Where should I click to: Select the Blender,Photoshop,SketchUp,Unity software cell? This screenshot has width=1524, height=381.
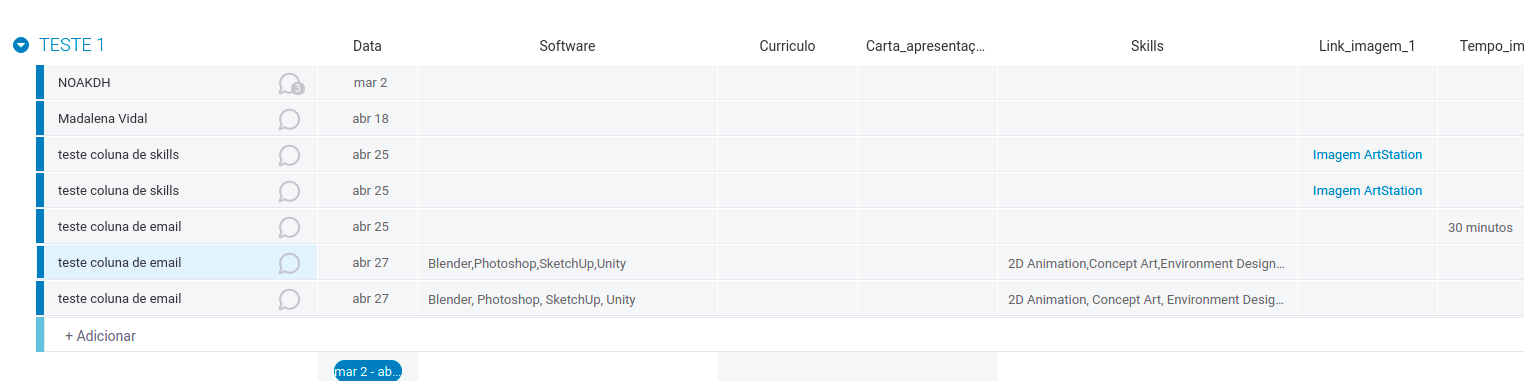tap(567, 263)
